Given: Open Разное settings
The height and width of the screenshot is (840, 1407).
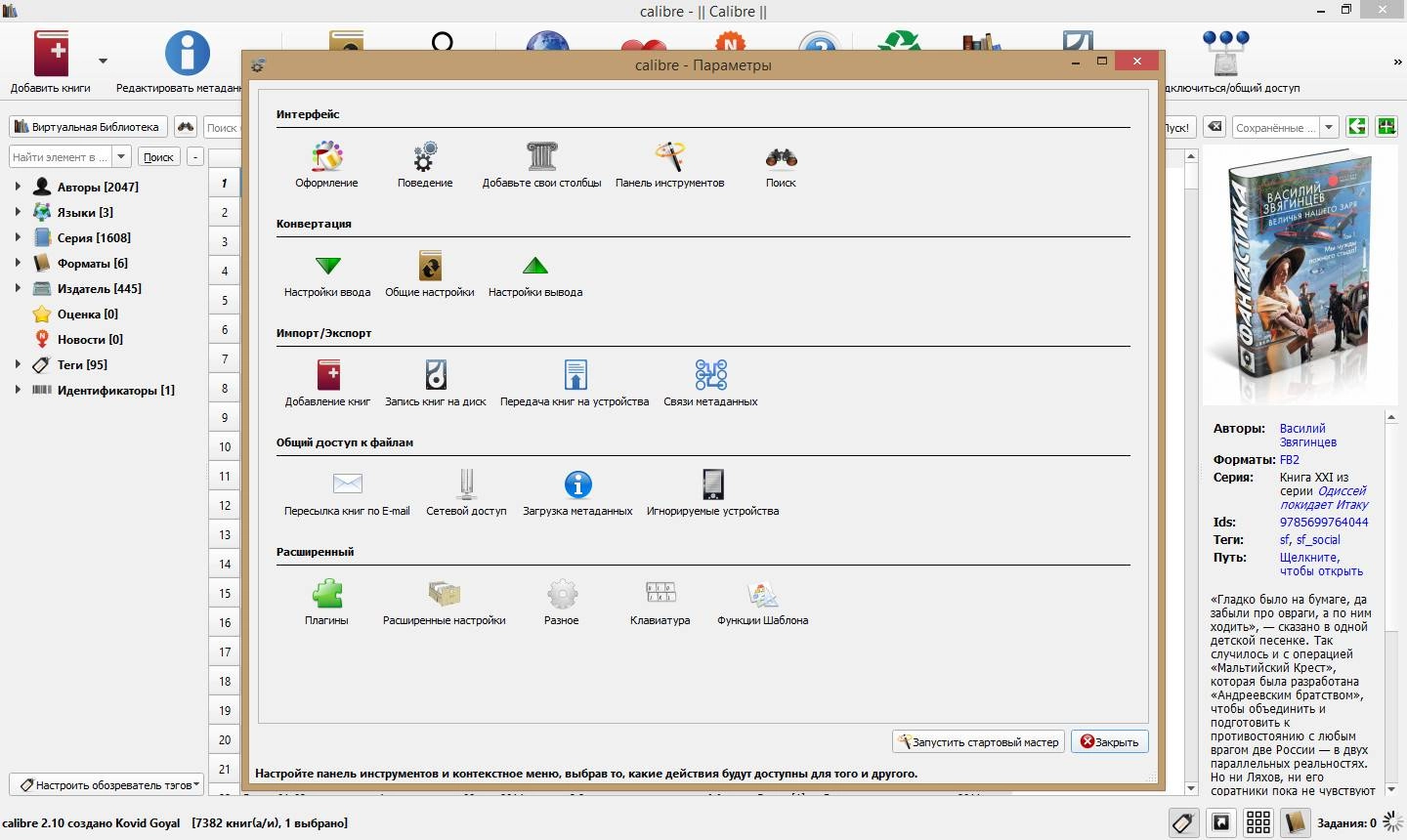Looking at the screenshot, I should [562, 603].
